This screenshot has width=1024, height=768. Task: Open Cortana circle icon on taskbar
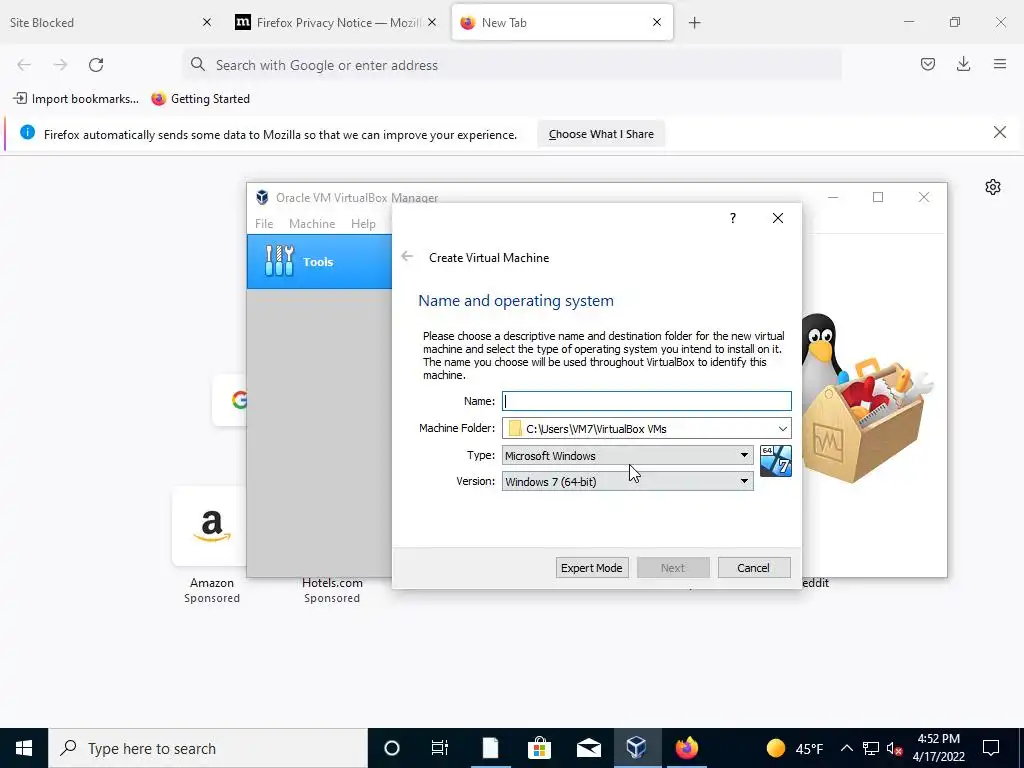(392, 748)
